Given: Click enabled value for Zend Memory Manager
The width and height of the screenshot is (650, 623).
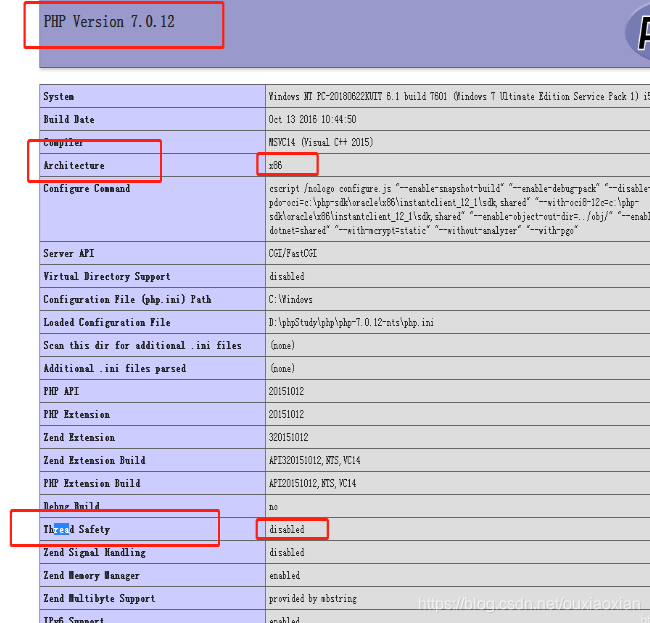Looking at the screenshot, I should (284, 575).
